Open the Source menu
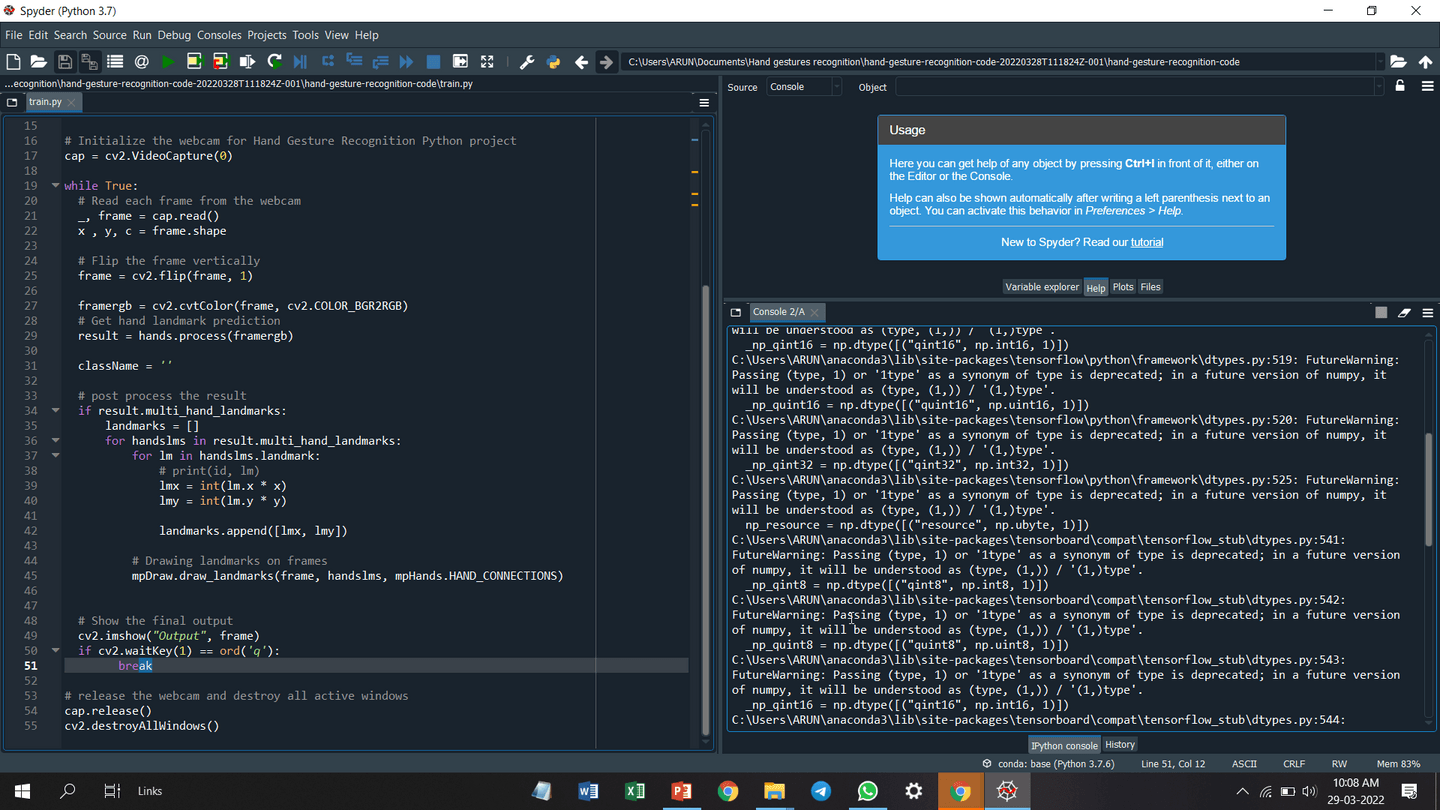This screenshot has height=810, width=1440. [110, 35]
